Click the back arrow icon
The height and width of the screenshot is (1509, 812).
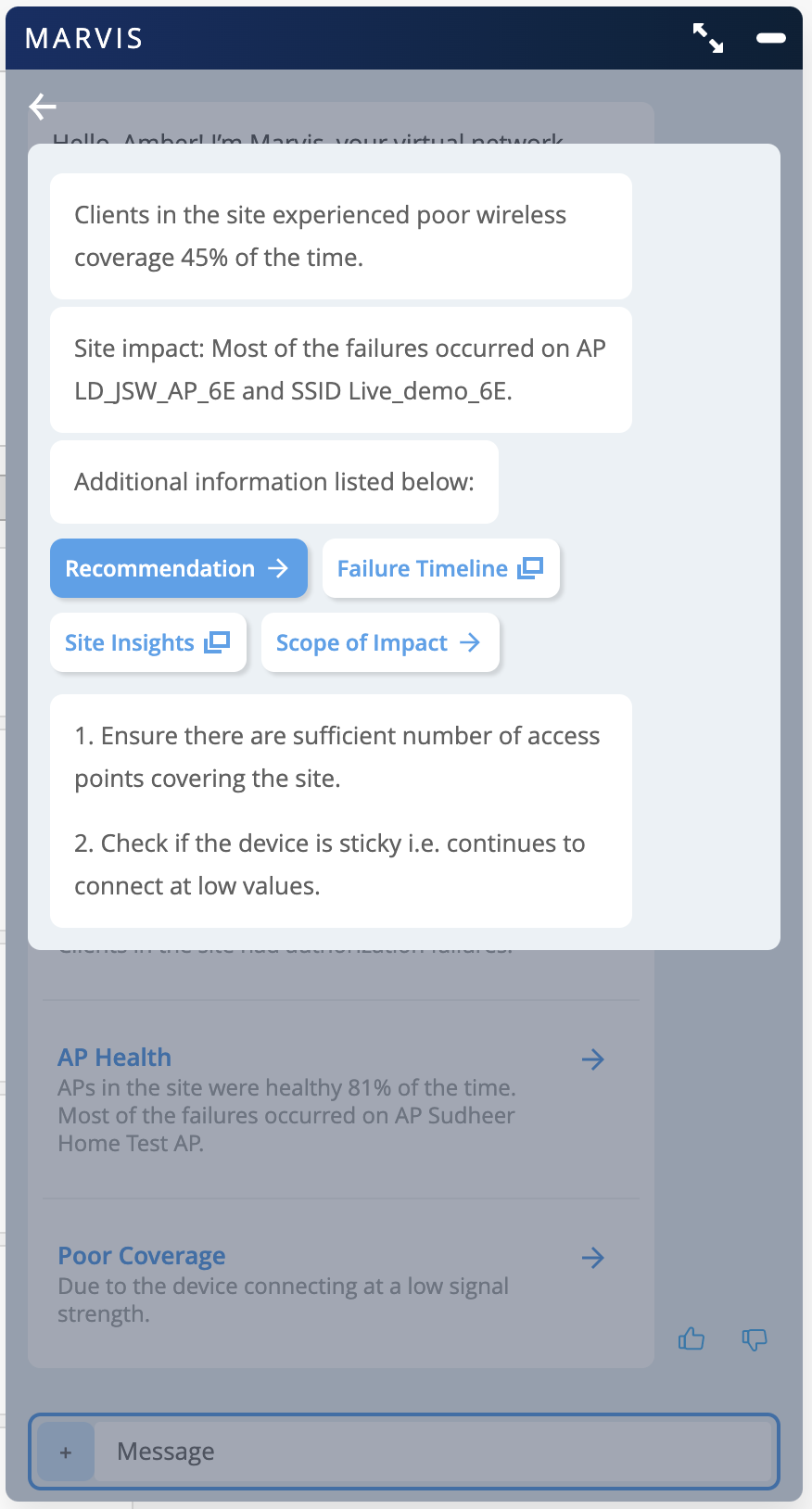click(x=43, y=107)
